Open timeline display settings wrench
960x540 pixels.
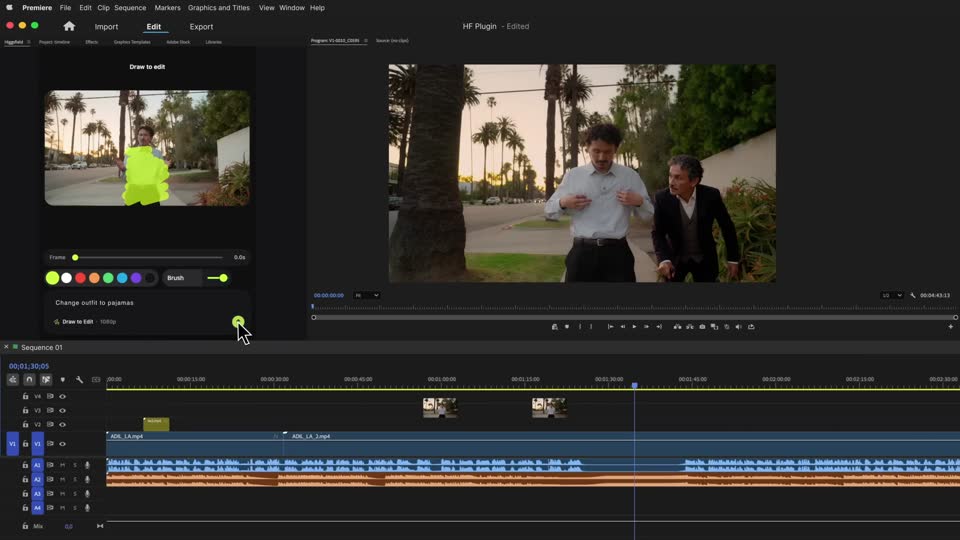tap(80, 380)
